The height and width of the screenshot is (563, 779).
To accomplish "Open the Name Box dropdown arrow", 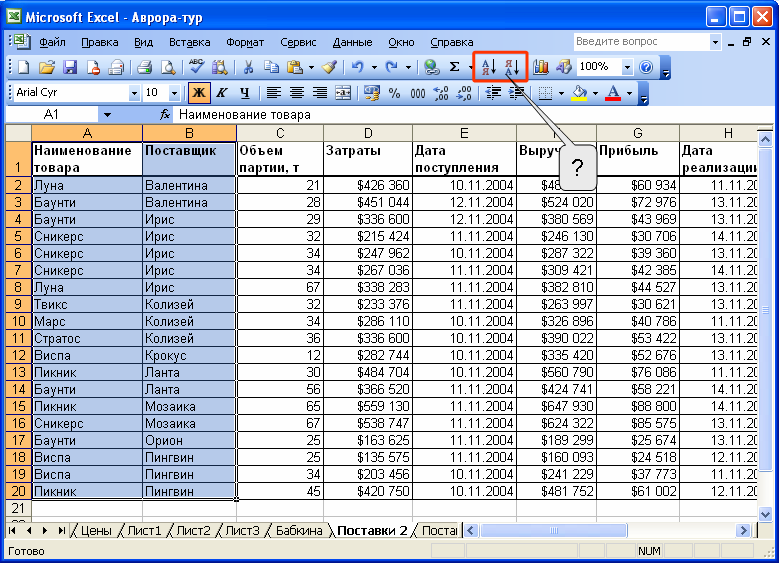I will [x=107, y=115].
